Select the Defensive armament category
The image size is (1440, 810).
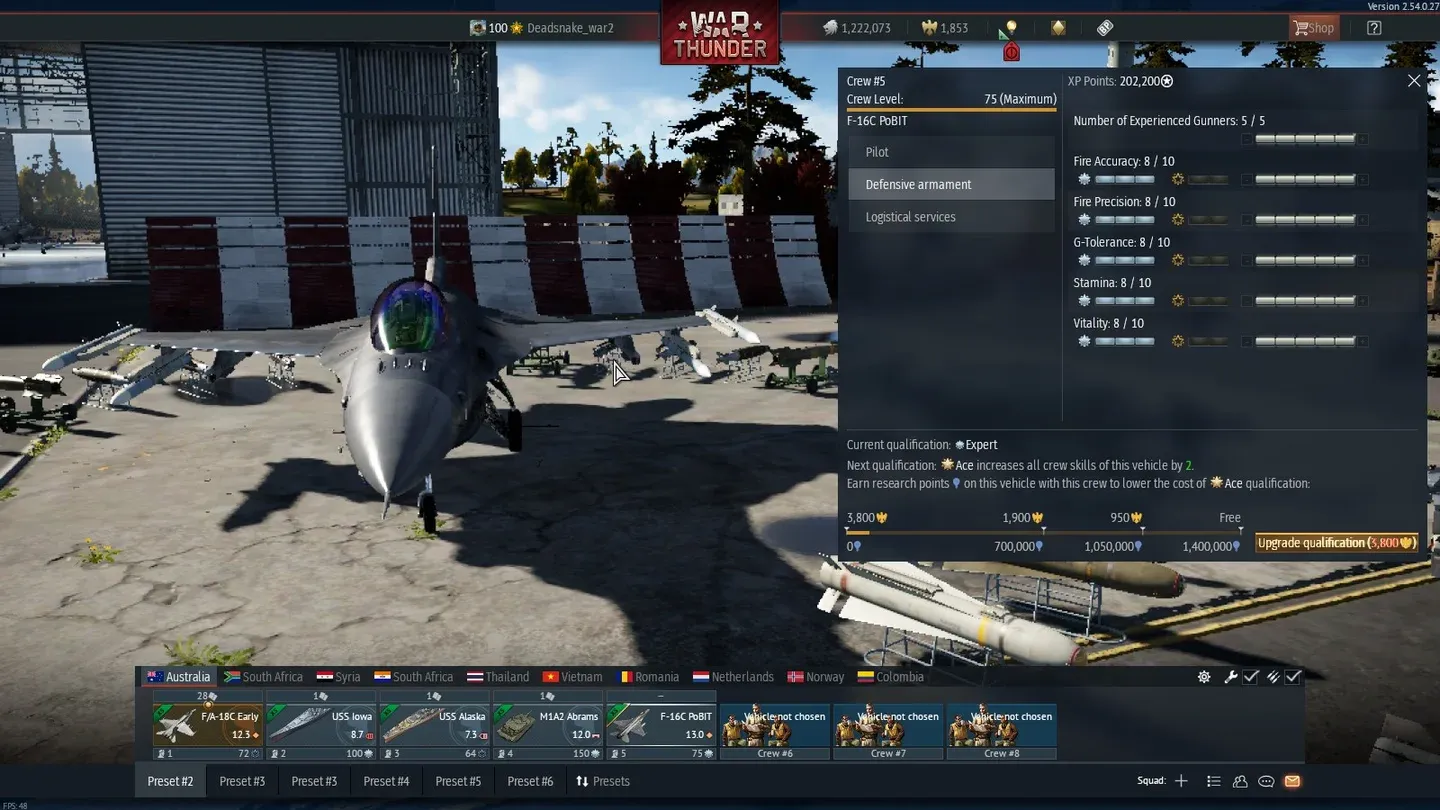click(951, 184)
